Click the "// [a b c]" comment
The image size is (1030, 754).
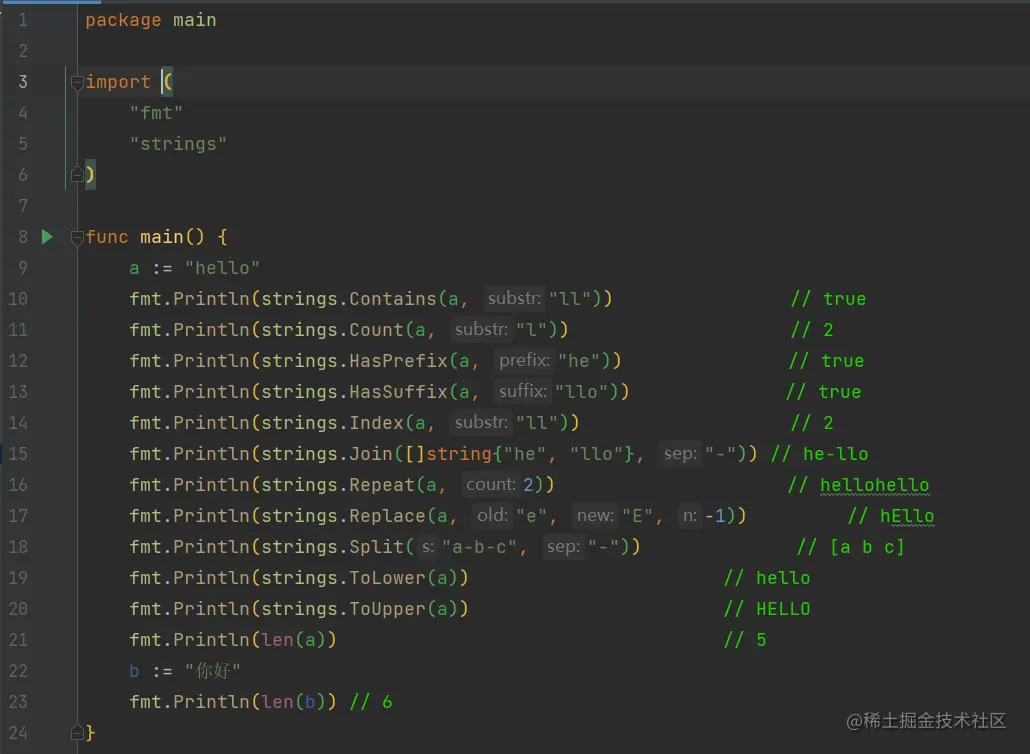(x=851, y=546)
